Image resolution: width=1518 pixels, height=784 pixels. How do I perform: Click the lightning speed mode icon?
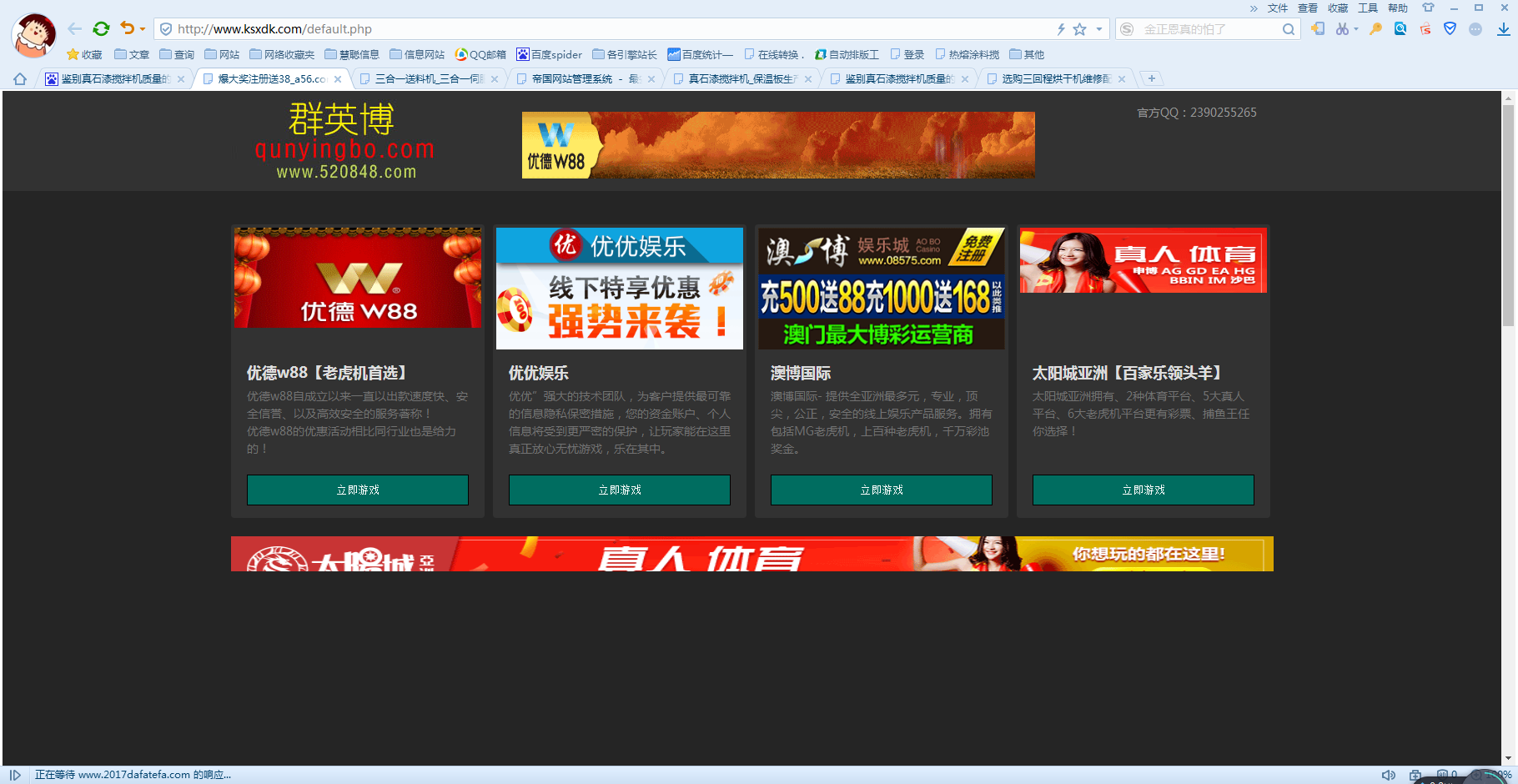pos(1061,29)
